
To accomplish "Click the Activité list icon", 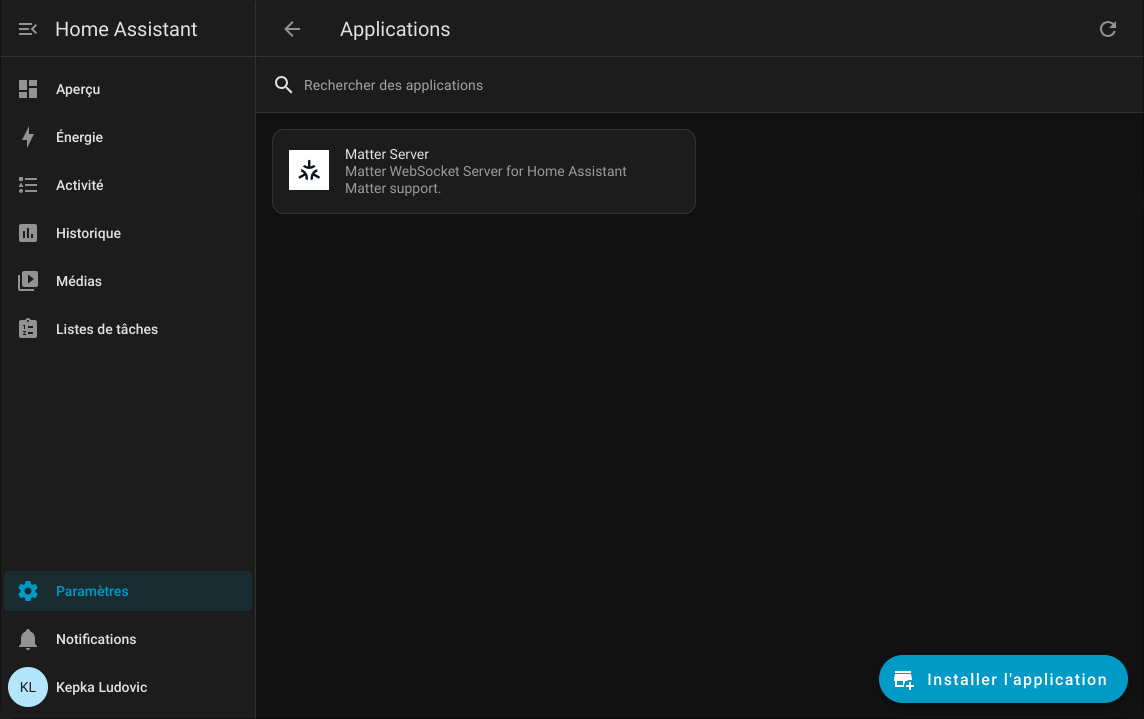I will tap(28, 186).
